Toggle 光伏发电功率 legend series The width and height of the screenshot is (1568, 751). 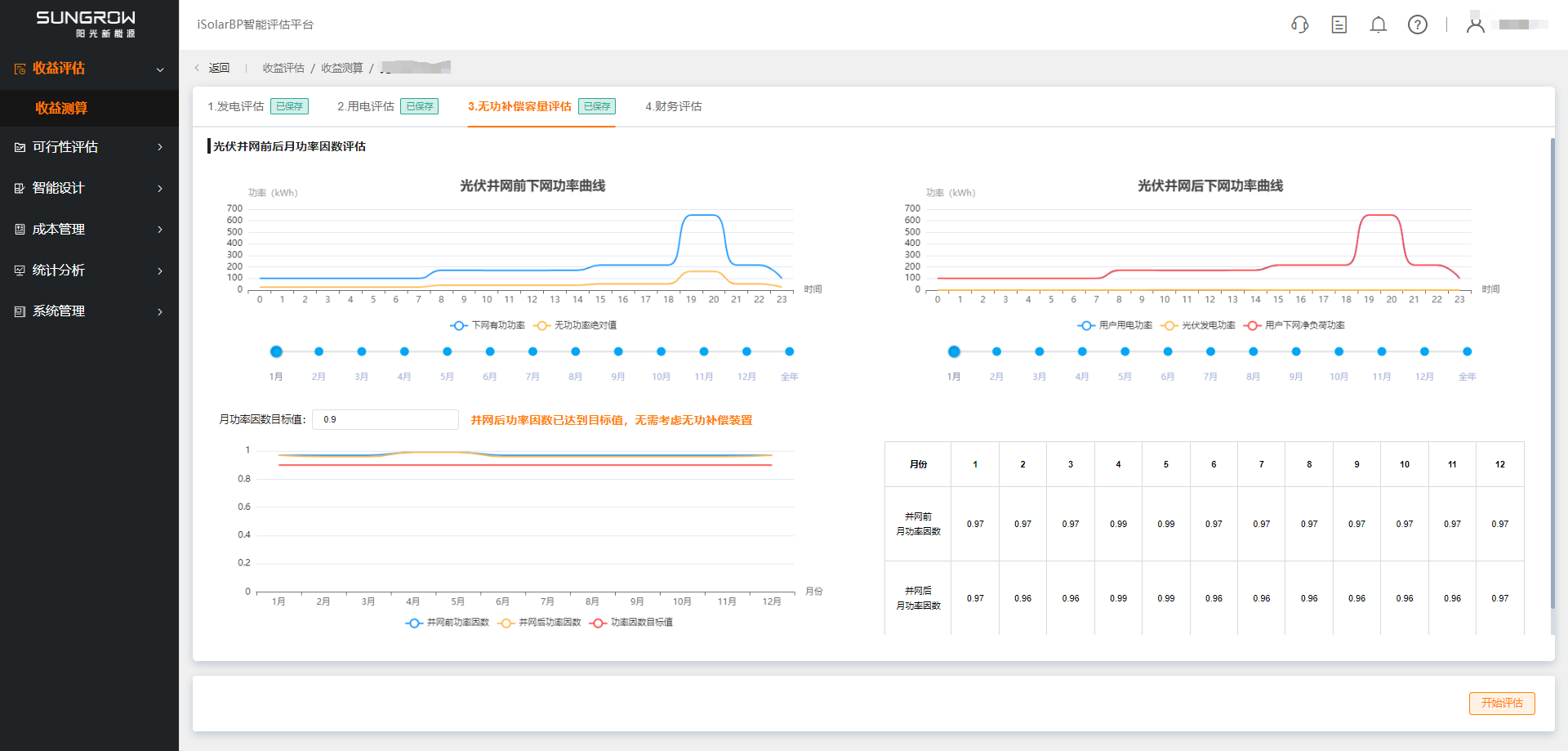click(1198, 325)
